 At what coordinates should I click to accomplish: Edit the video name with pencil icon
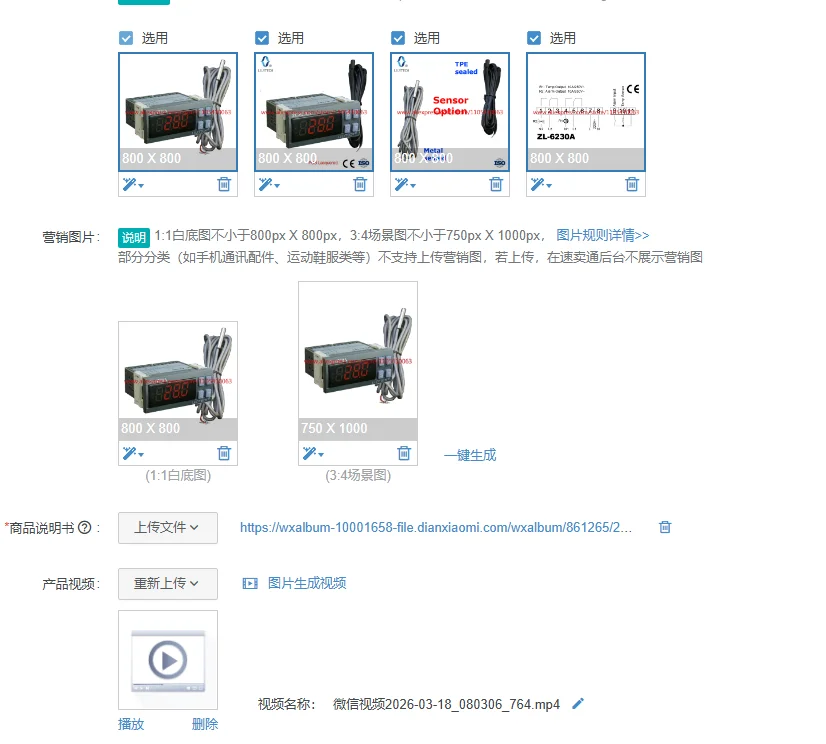click(578, 703)
